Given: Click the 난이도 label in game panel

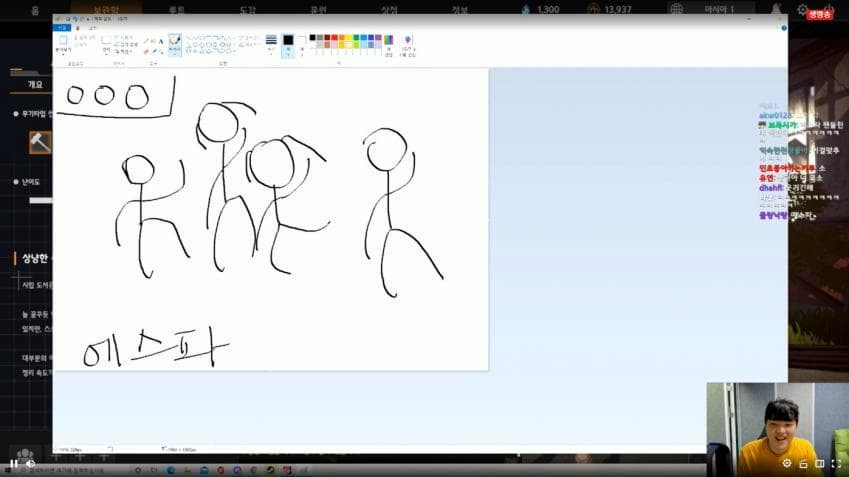Looking at the screenshot, I should [31, 182].
